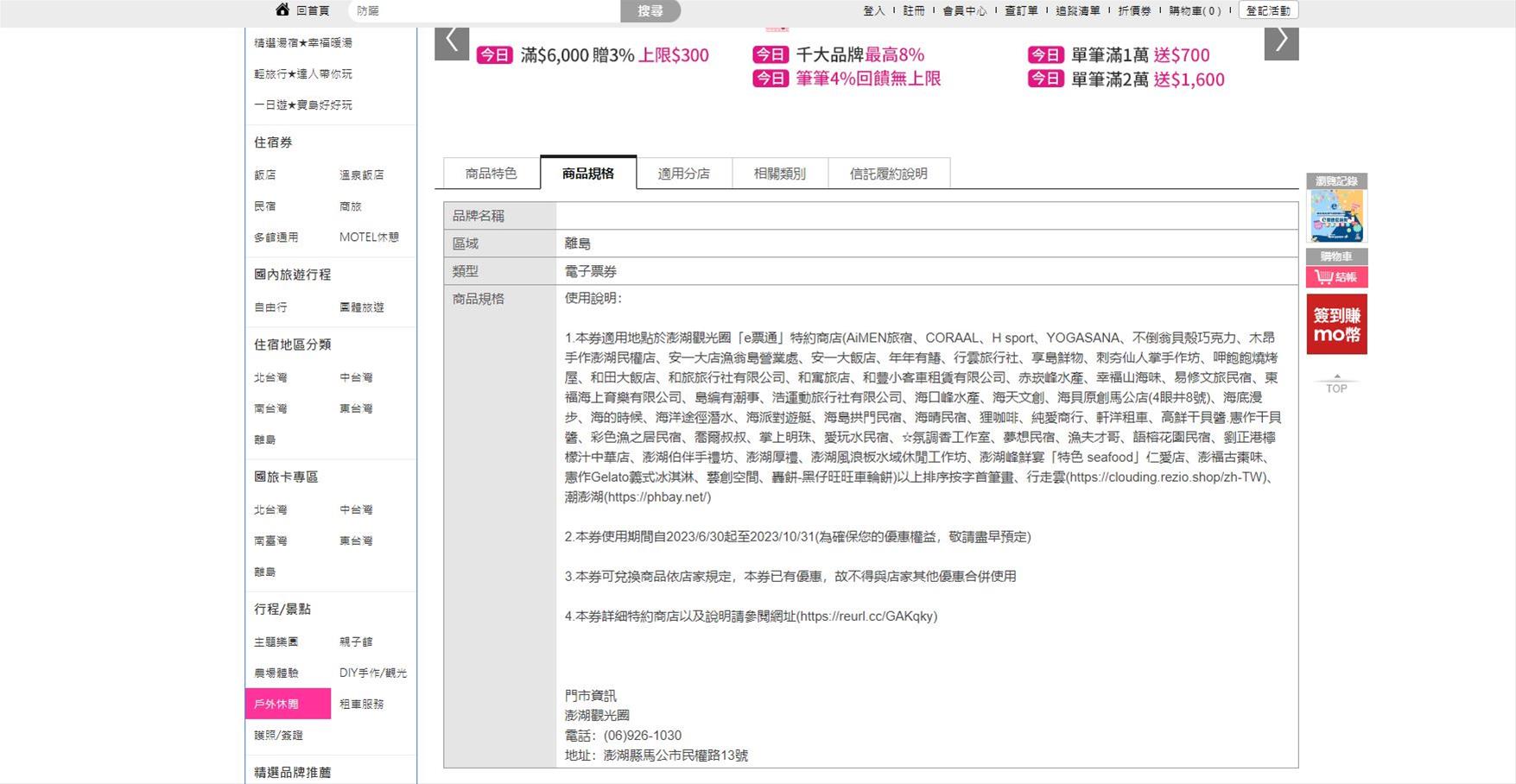Select 飯店 under 住宿券
The width and height of the screenshot is (1516, 784).
pyautogui.click(x=265, y=174)
